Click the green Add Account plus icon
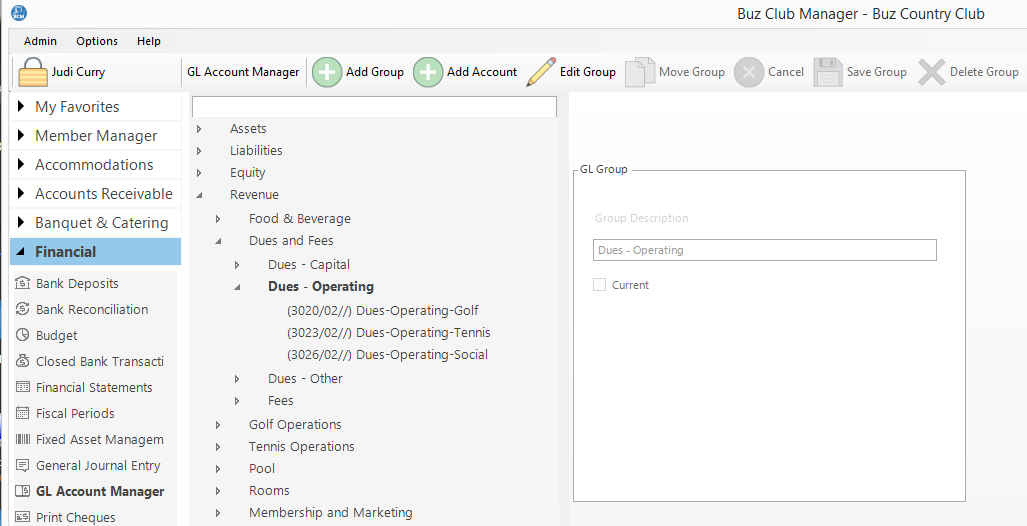Viewport: 1027px width, 526px height. (428, 72)
